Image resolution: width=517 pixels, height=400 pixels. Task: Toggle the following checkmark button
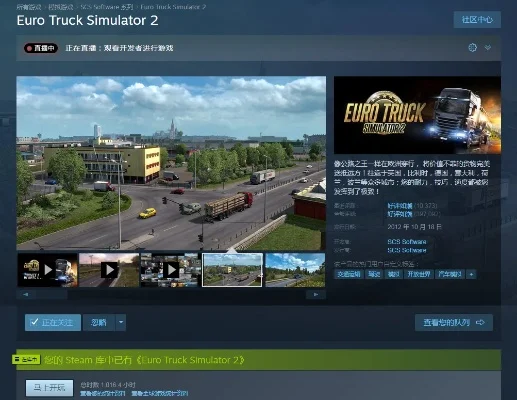click(x=53, y=322)
